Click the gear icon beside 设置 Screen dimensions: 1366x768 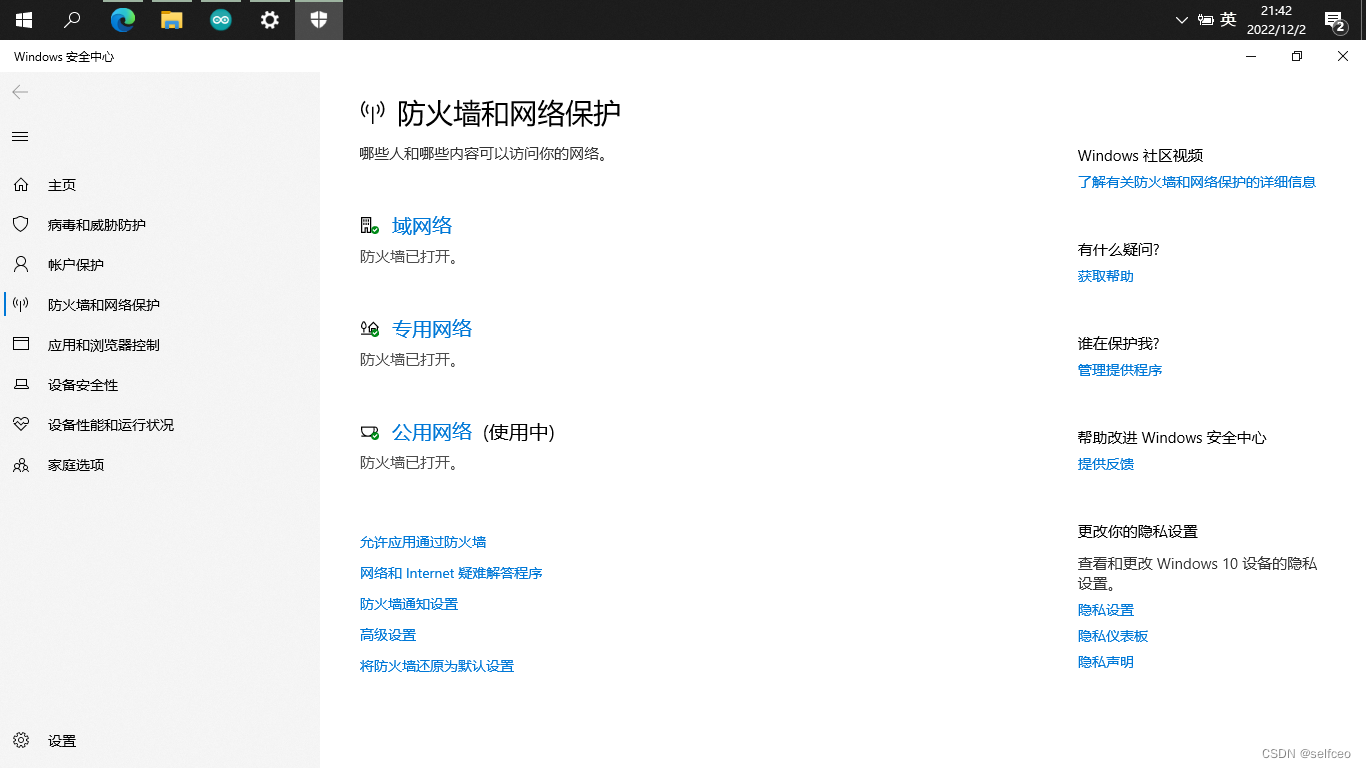tap(21, 741)
